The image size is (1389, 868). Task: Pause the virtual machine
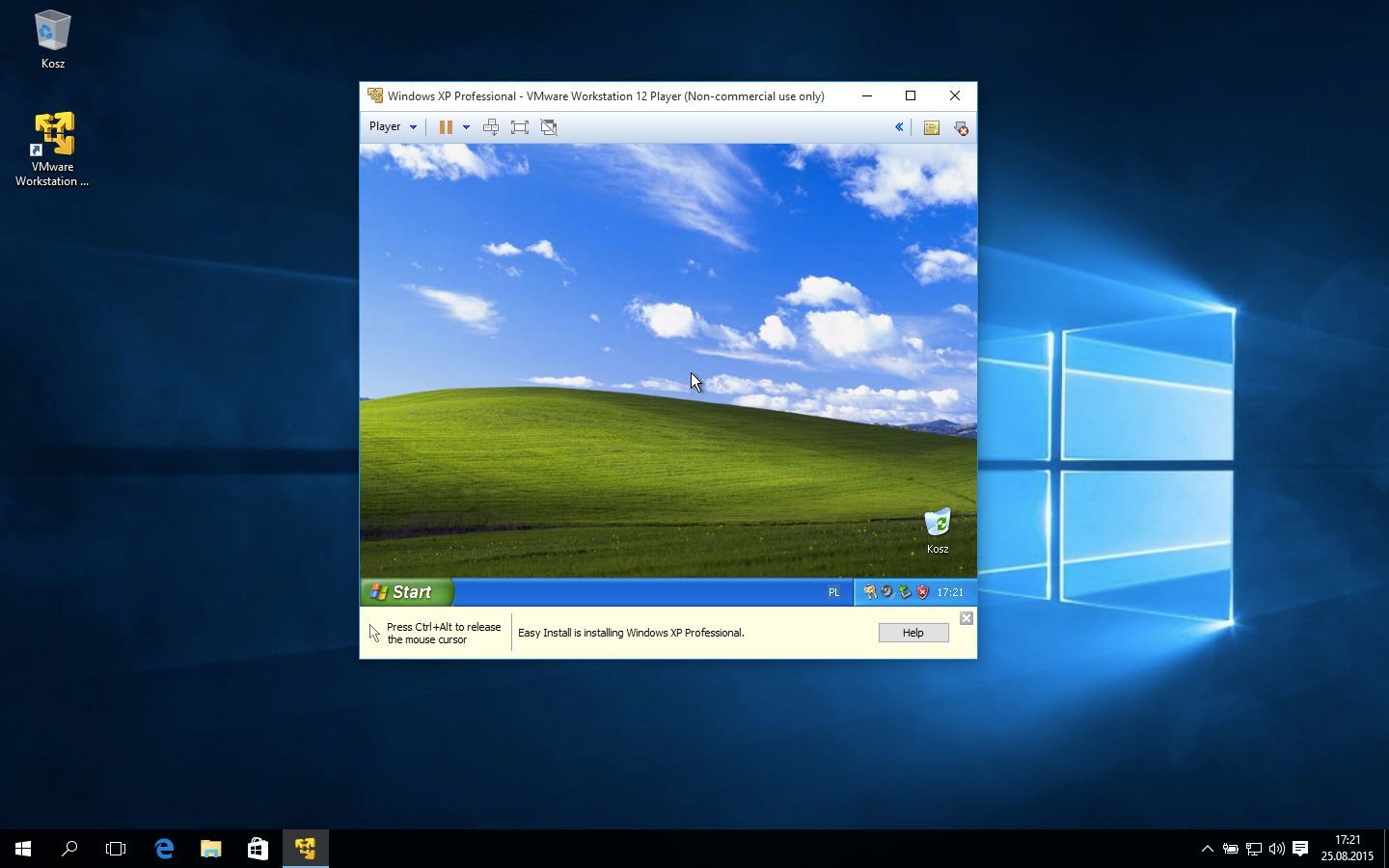(446, 127)
